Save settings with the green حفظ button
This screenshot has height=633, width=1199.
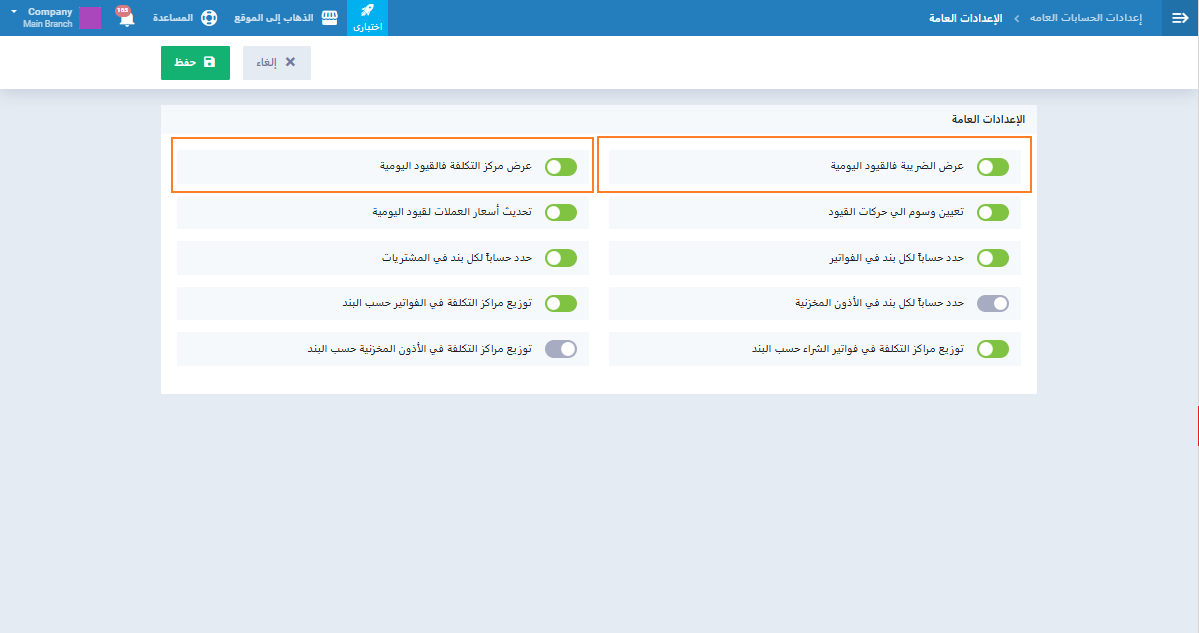tap(195, 62)
